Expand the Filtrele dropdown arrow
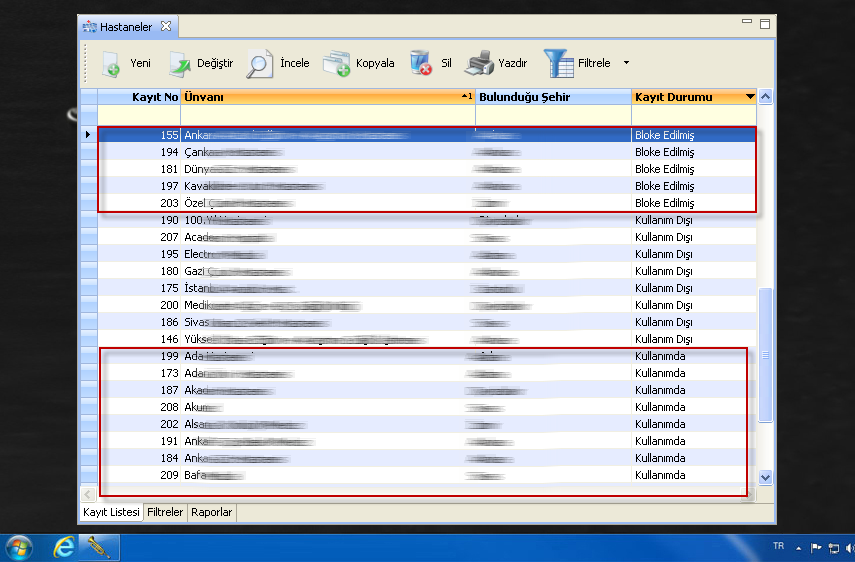The width and height of the screenshot is (855, 562). 626,63
